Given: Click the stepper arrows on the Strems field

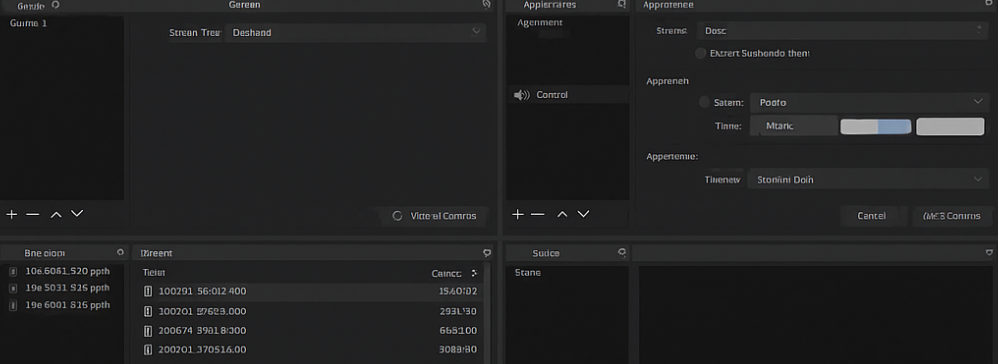Looking at the screenshot, I should [x=979, y=31].
